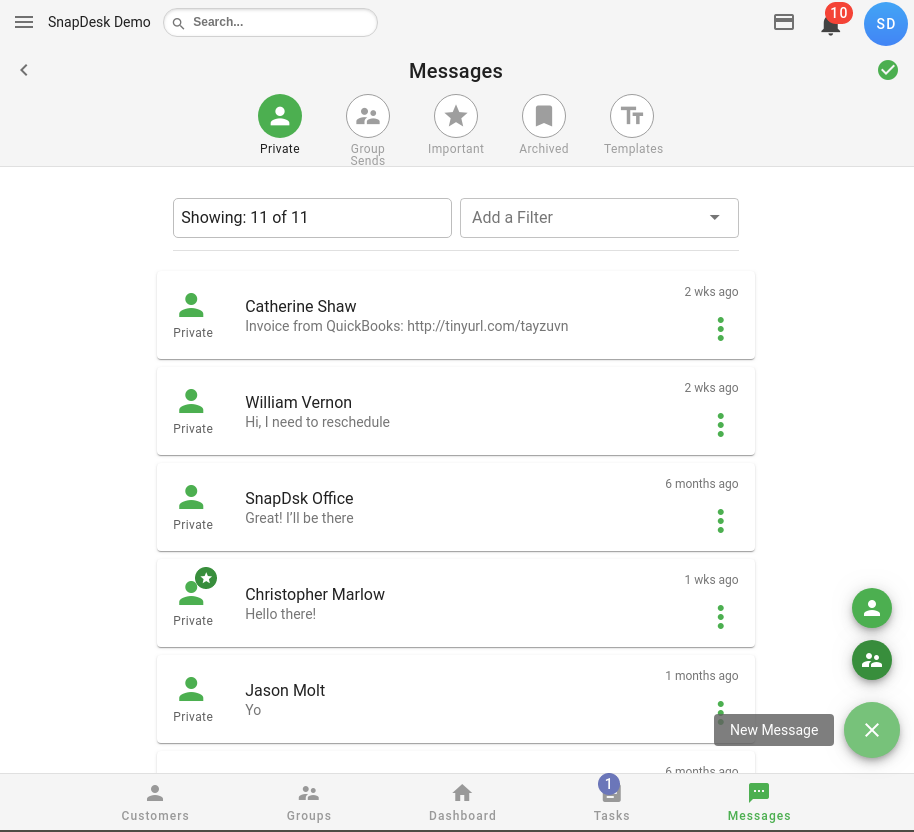
Task: Click Catherine Shaw's private person icon
Action: click(191, 305)
